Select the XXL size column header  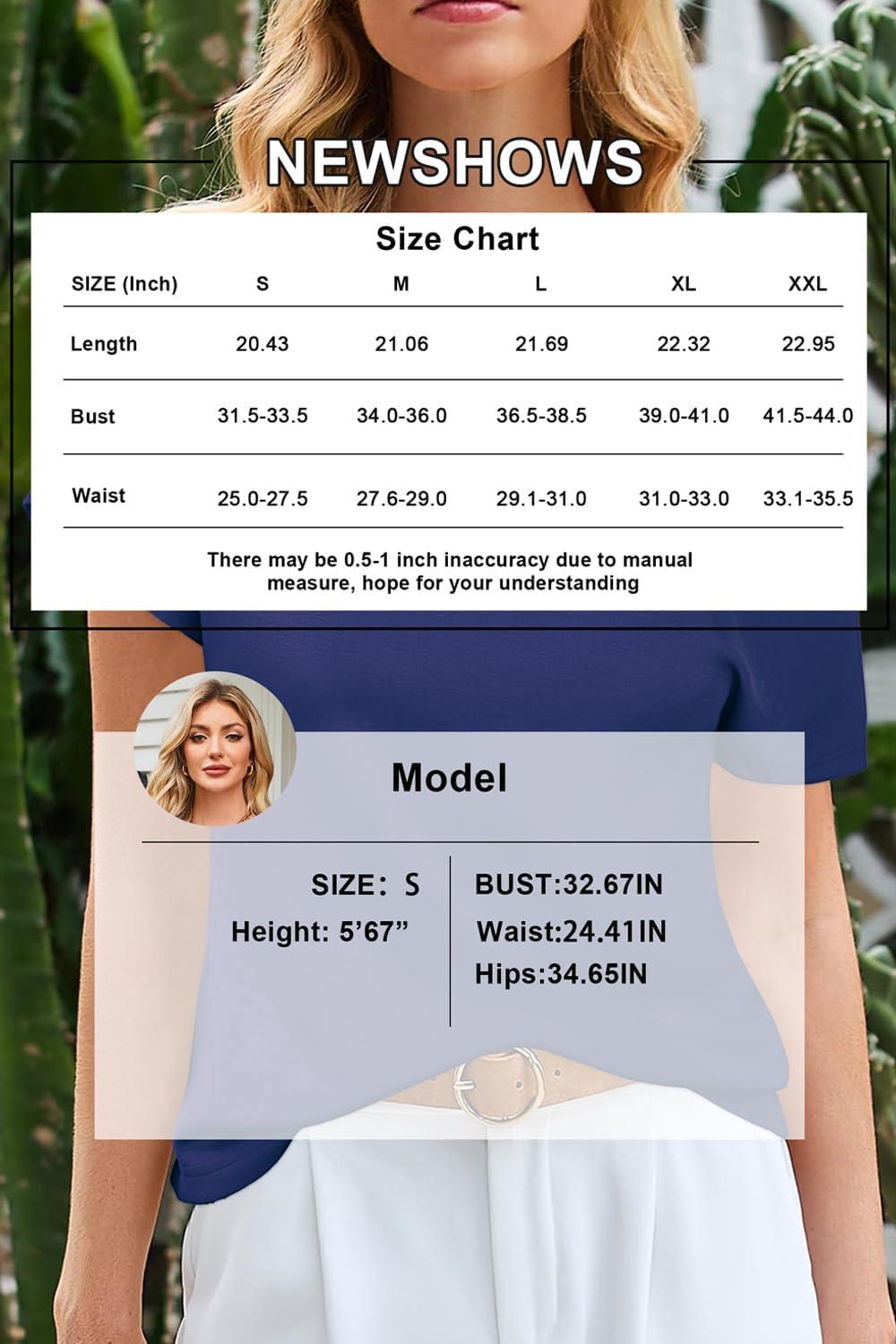coord(806,284)
